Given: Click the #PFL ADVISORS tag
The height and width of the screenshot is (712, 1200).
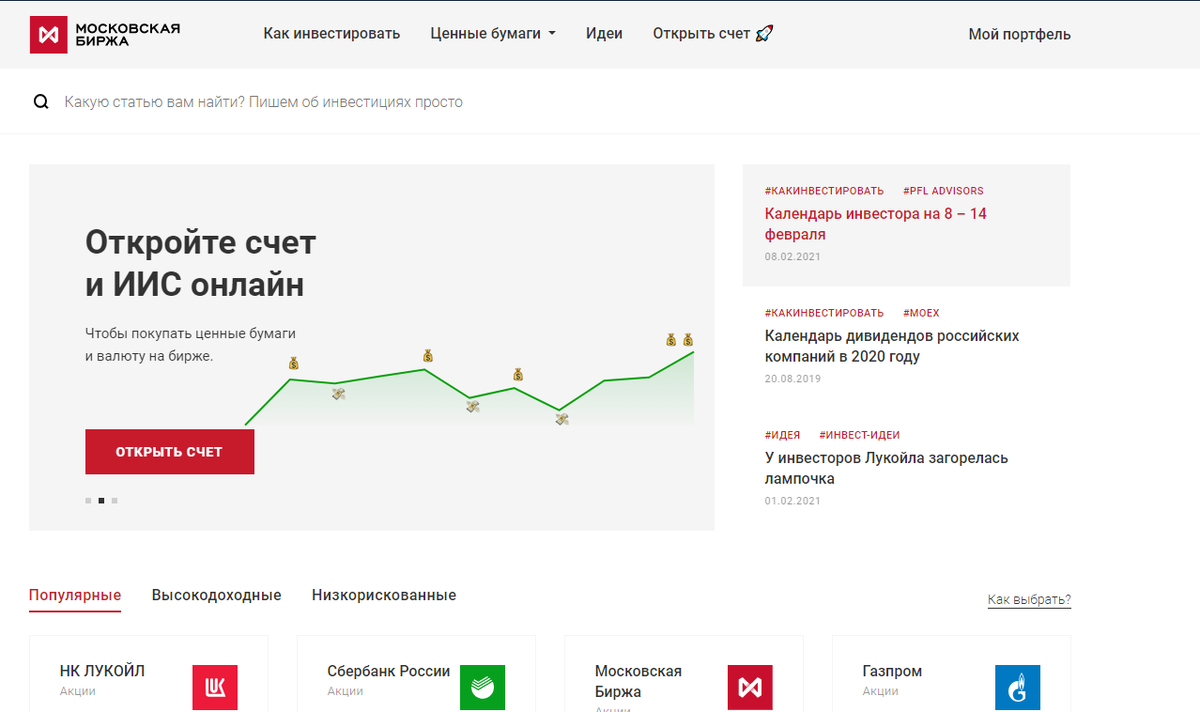Looking at the screenshot, I should click(x=943, y=191).
